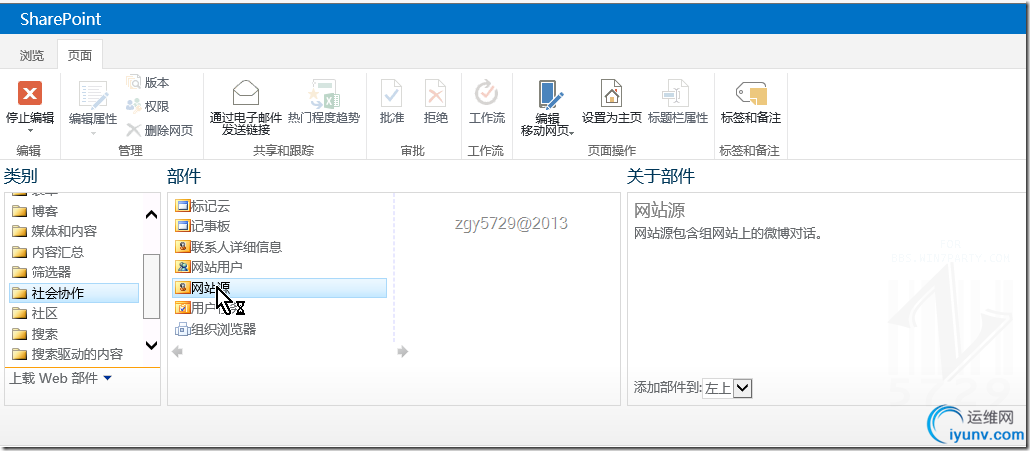The image size is (1030, 451).
Task: Click the SharePoint title link
Action: coord(60,19)
